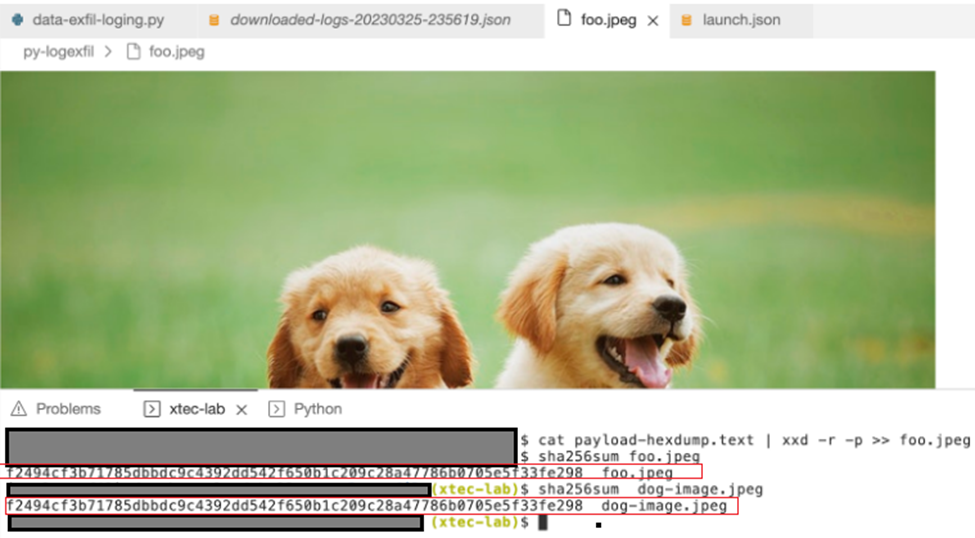This screenshot has height=538, width=975.
Task: Click the Python terminal icon
Action: pyautogui.click(x=277, y=409)
